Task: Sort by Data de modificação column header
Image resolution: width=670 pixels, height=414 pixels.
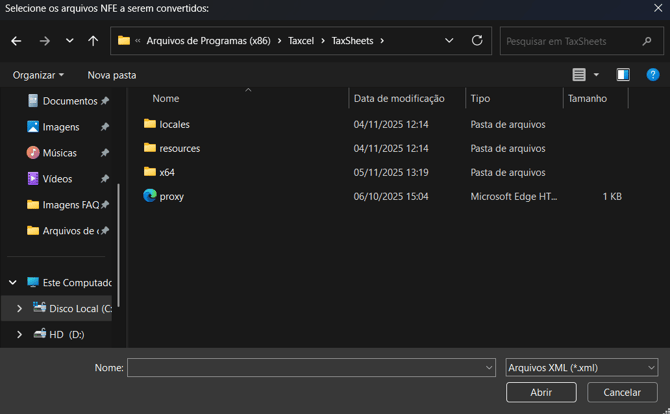Action: click(399, 99)
